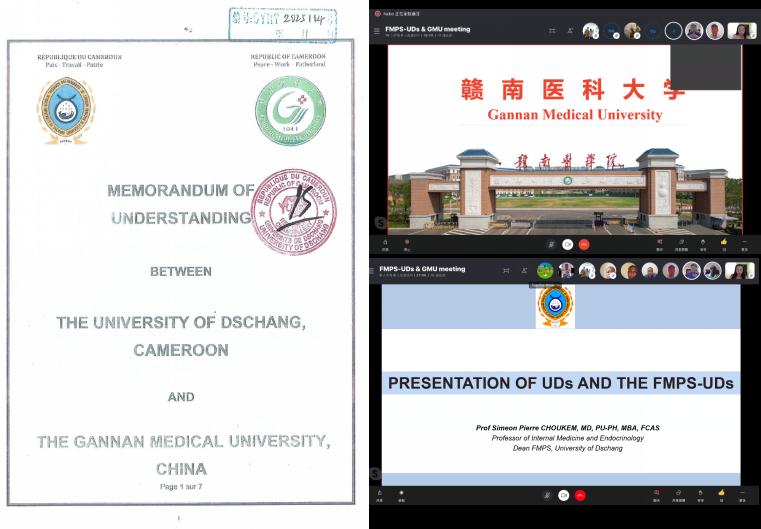761x529 pixels.
Task: Switch layout view icon in top meeting header
Action: [551, 31]
